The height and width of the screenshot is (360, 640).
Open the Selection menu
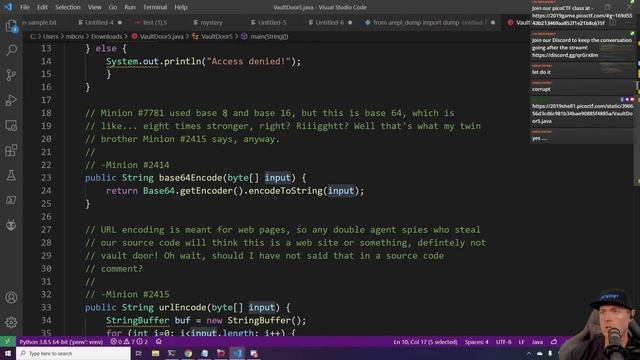coord(68,7)
